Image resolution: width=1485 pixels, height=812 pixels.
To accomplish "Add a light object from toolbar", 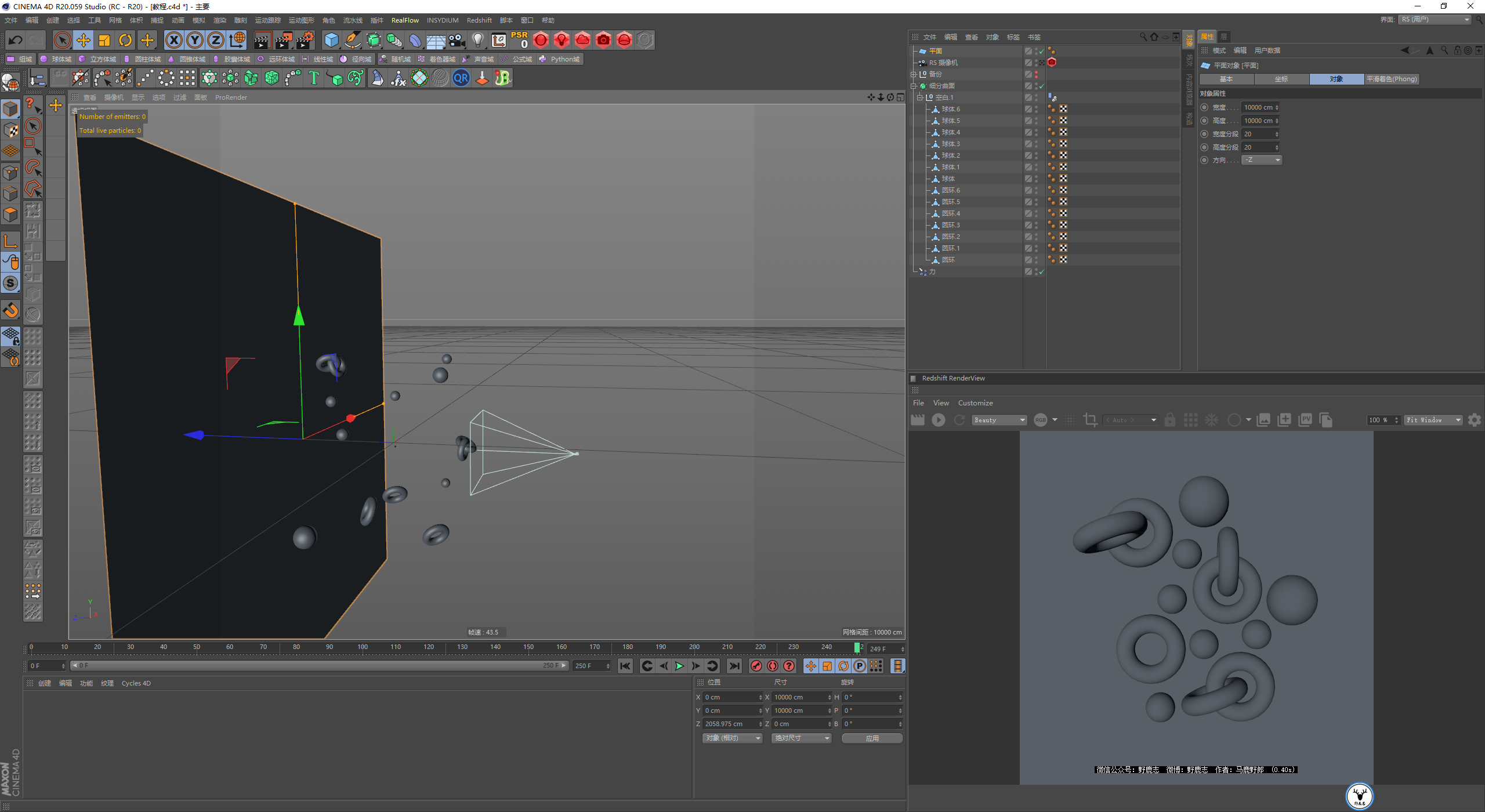I will [477, 40].
